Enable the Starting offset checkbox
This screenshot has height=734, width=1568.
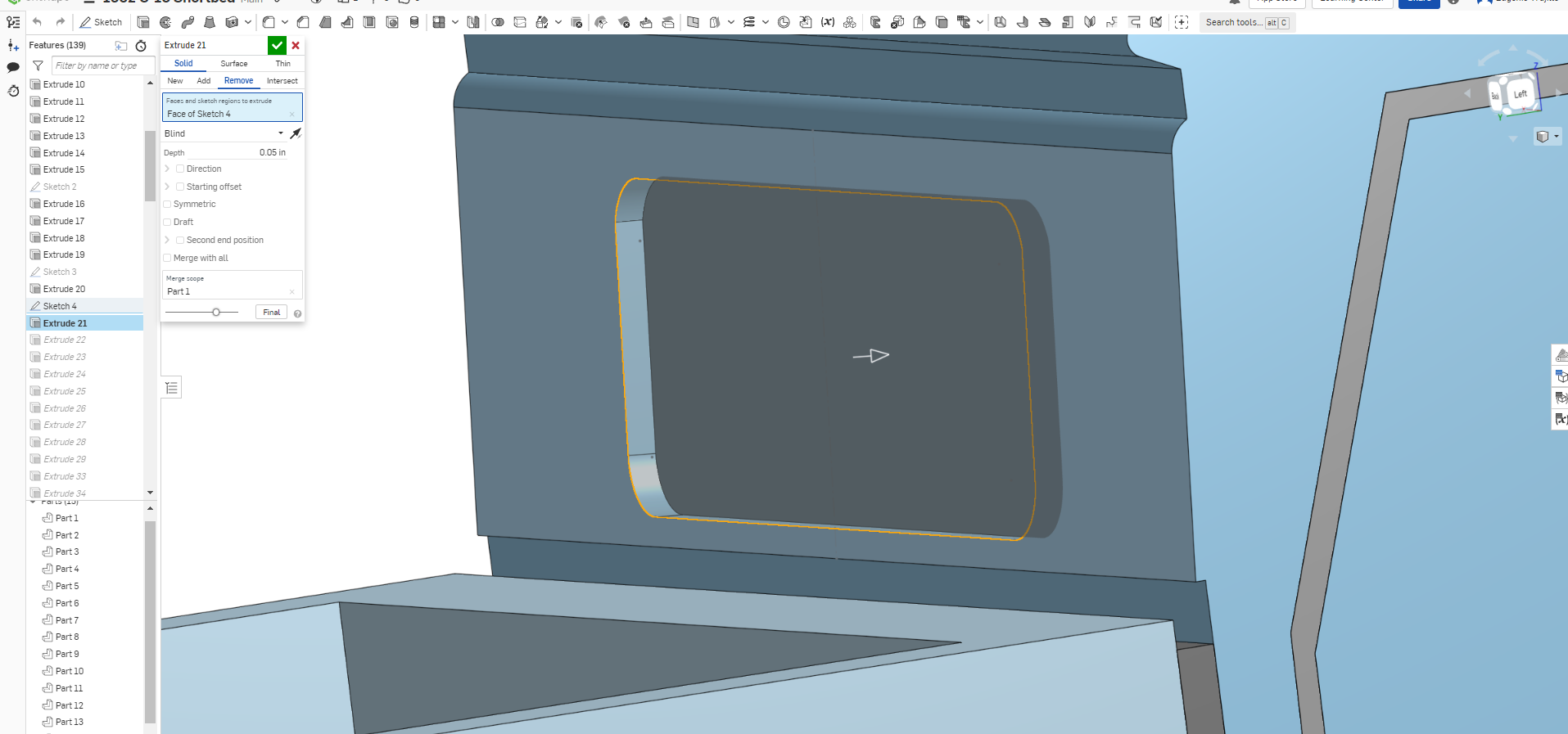pos(180,187)
